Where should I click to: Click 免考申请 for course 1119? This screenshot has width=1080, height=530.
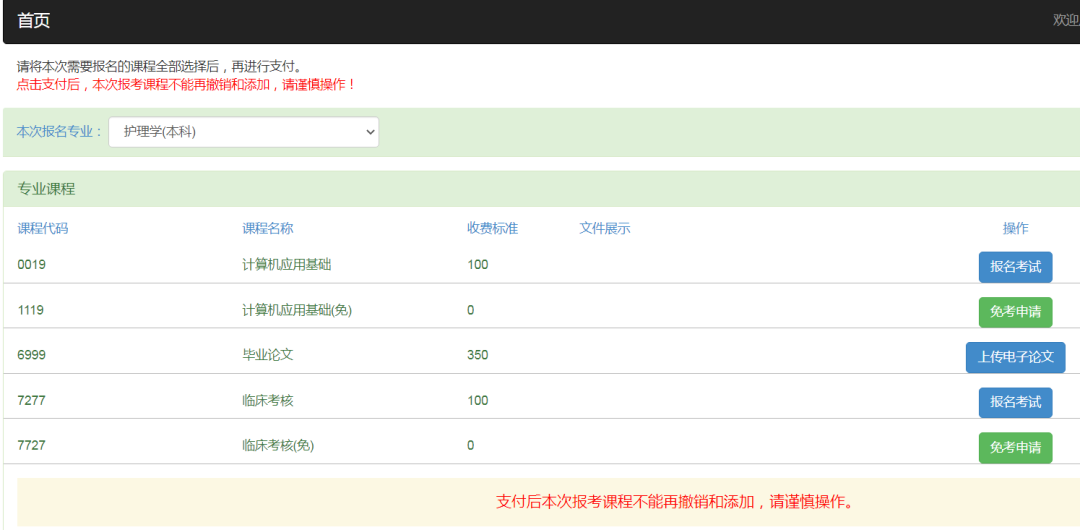[1015, 312]
